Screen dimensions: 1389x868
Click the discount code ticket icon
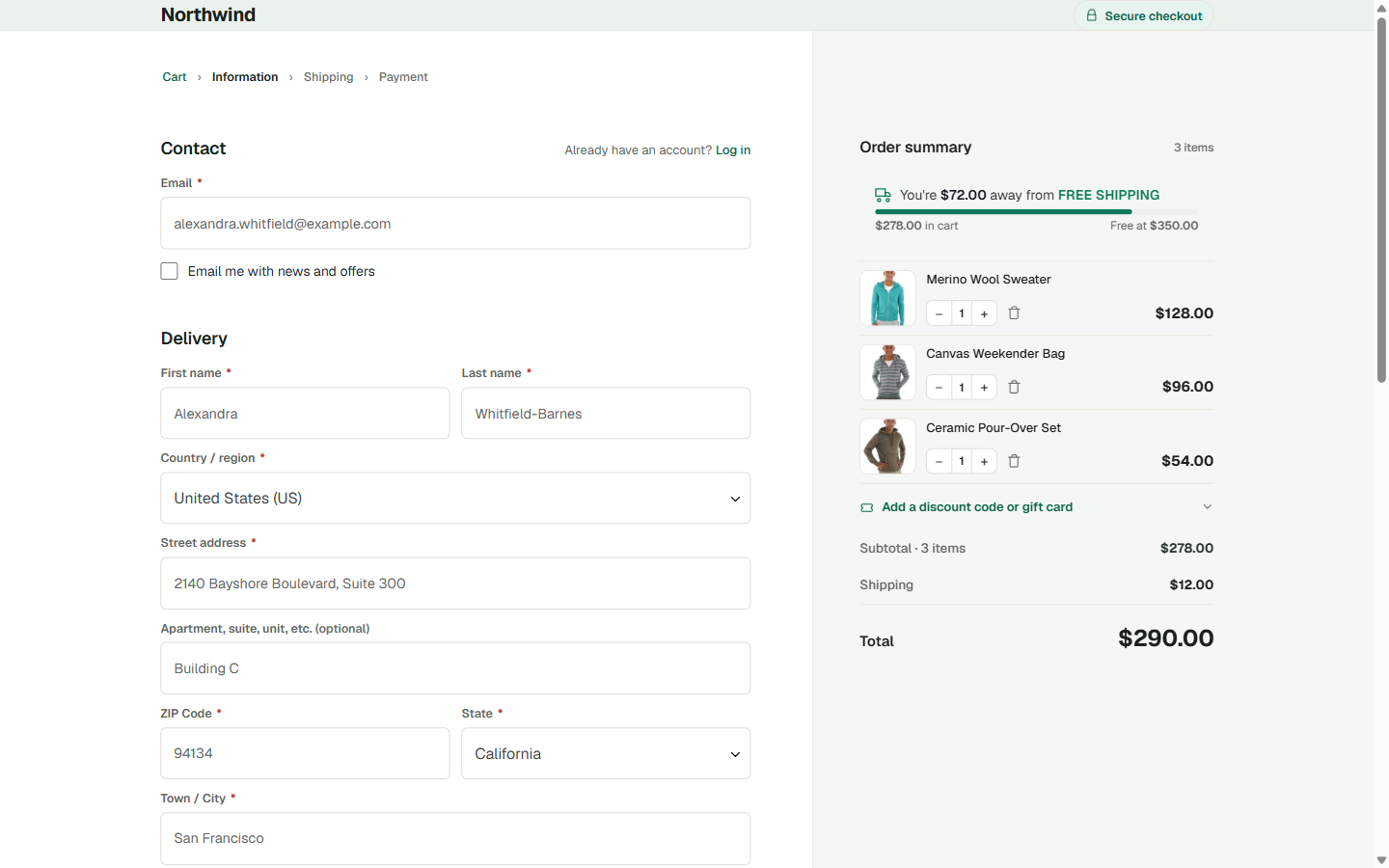[x=867, y=507]
